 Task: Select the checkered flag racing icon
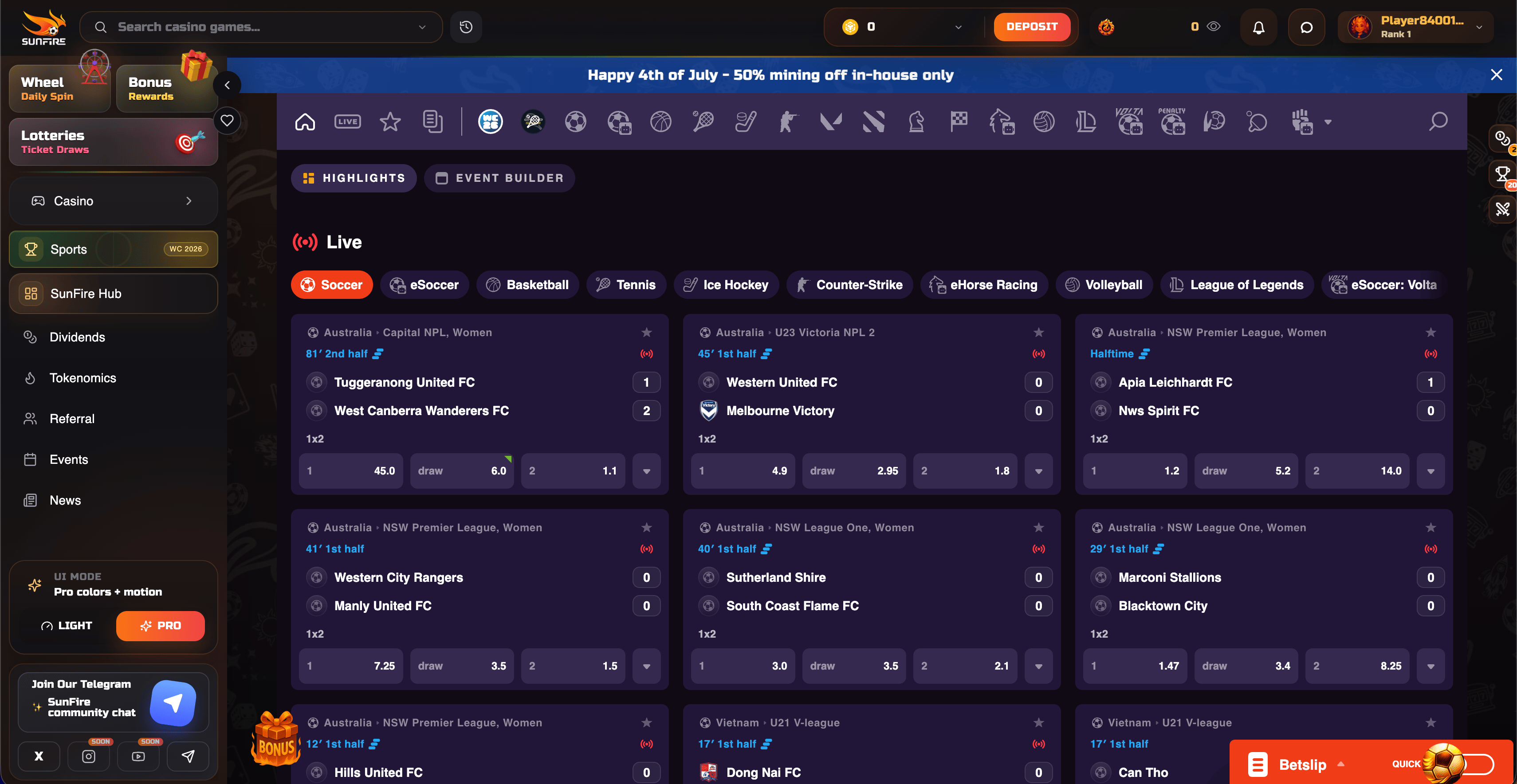pos(959,122)
